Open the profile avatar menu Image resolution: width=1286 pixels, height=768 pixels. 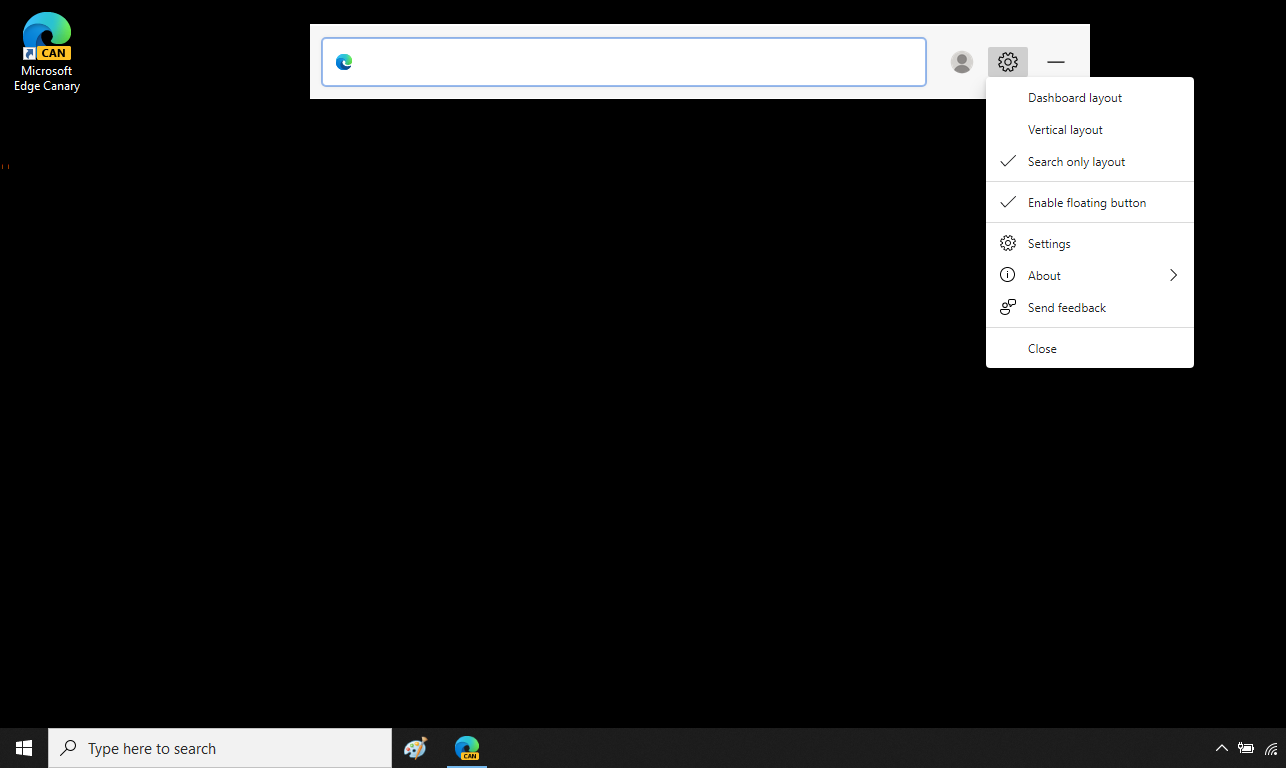(x=961, y=61)
